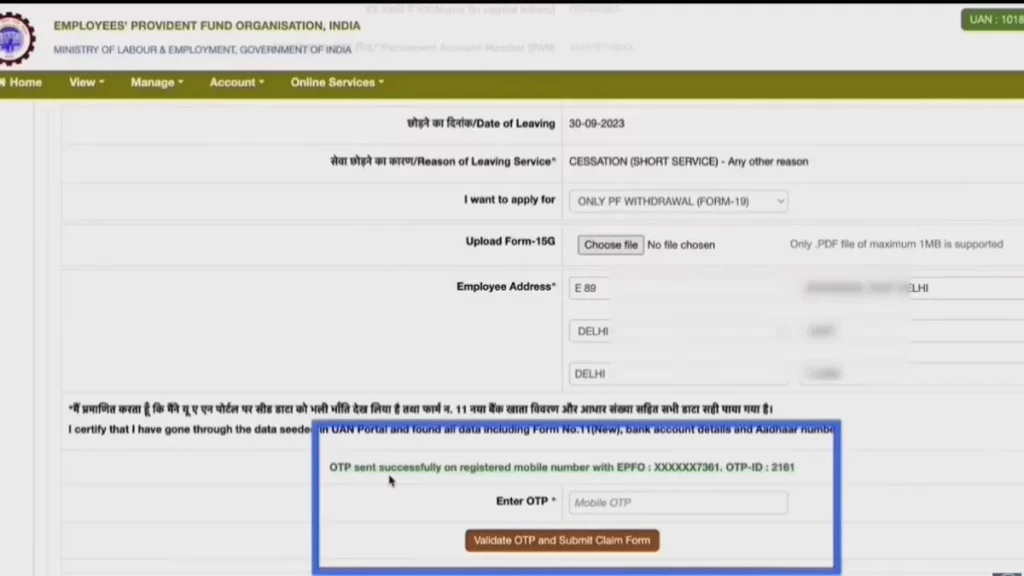Click the UAN number display at top right
The height and width of the screenshot is (576, 1024).
coord(993,18)
